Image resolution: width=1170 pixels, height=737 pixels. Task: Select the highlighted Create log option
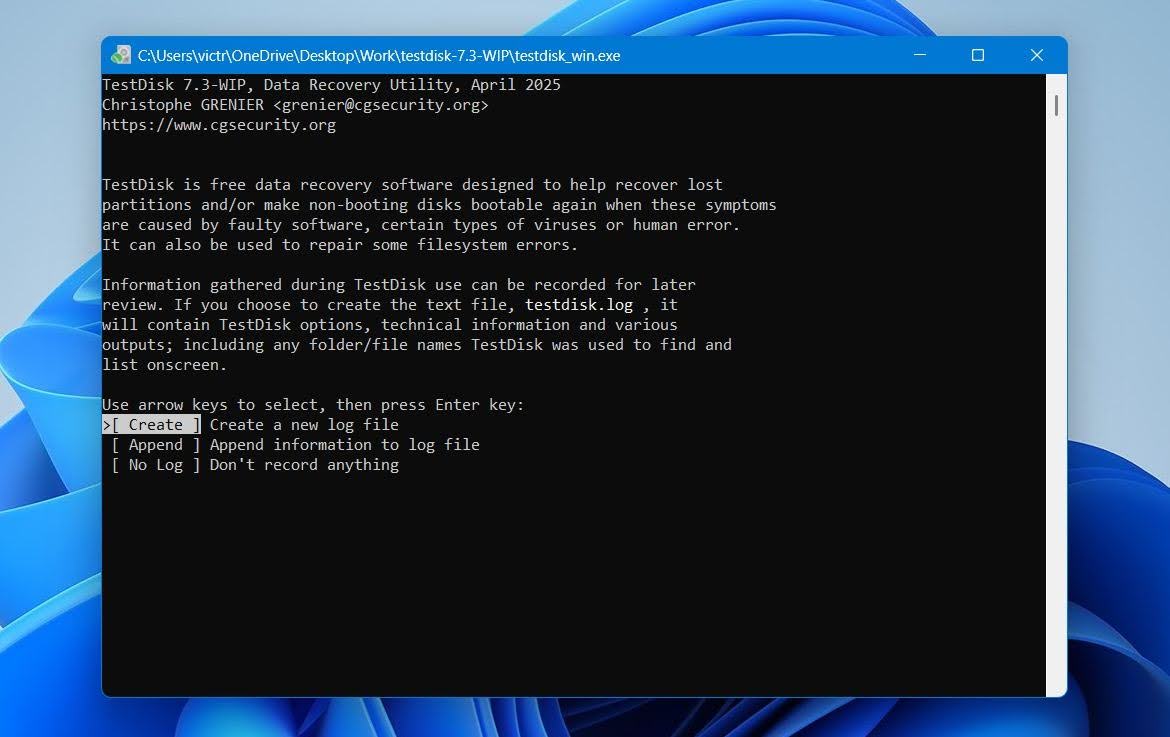tap(151, 424)
